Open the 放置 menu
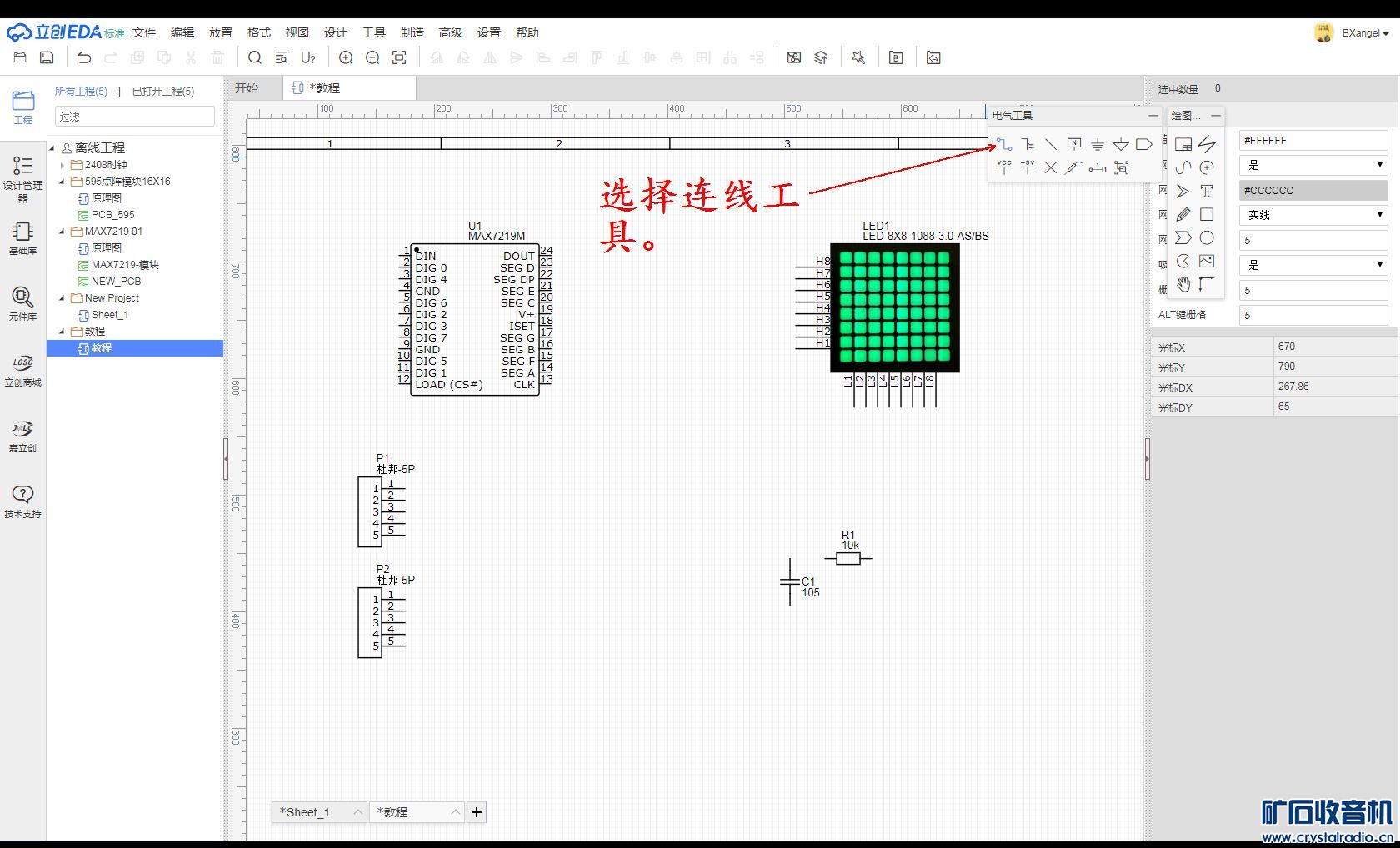This screenshot has height=848, width=1400. click(221, 32)
